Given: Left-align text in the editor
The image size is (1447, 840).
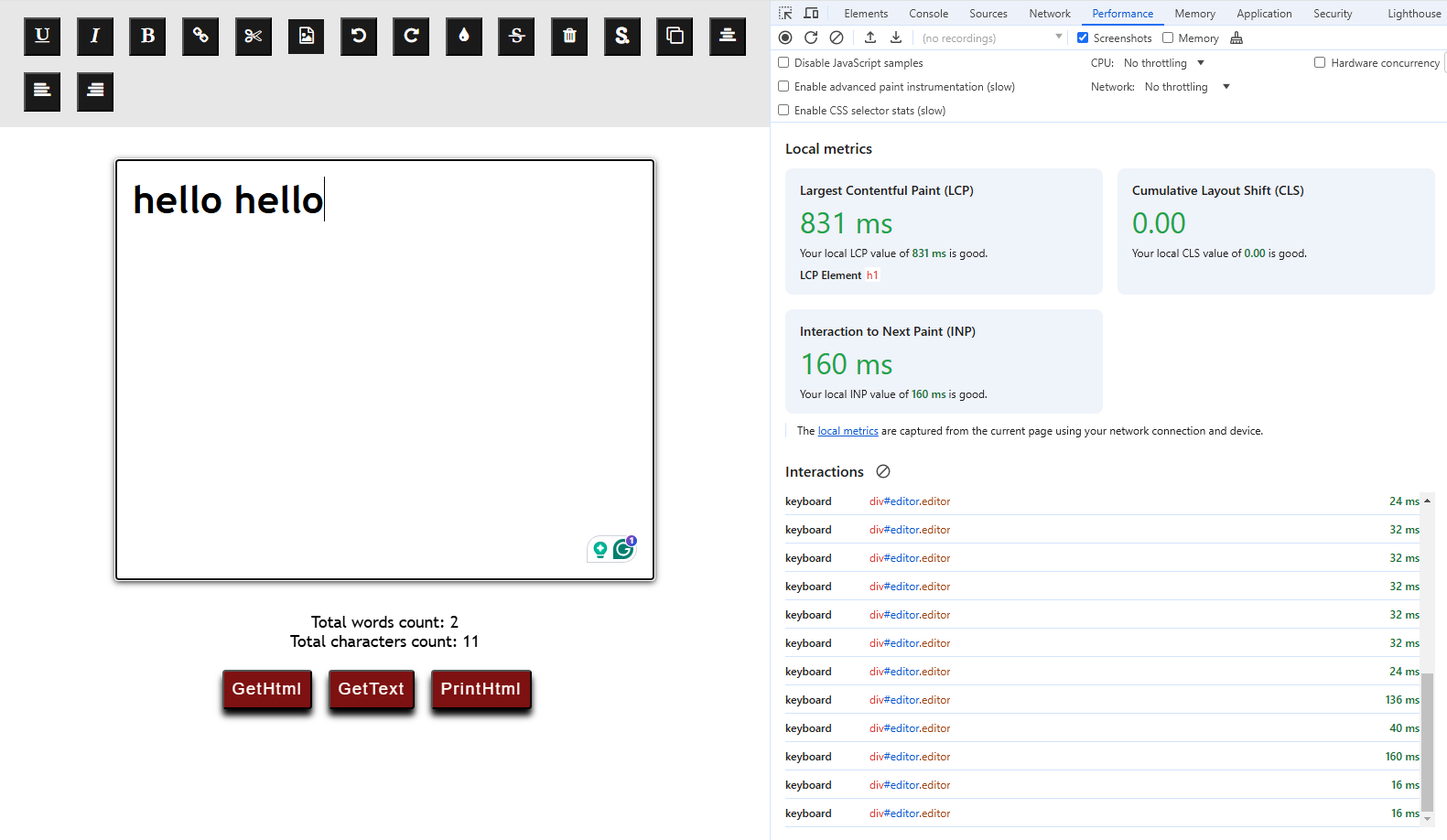Looking at the screenshot, I should (x=42, y=92).
